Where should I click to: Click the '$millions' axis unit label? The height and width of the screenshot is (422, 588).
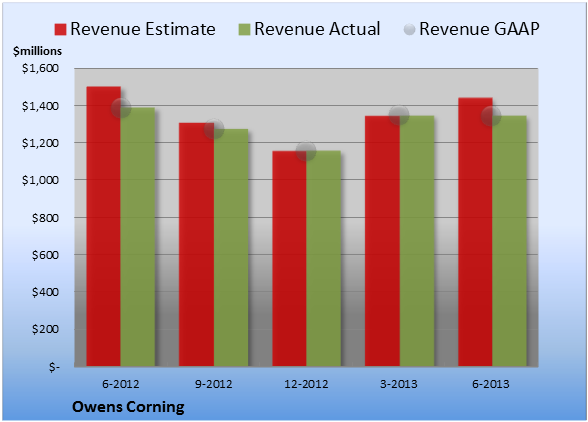click(x=38, y=51)
